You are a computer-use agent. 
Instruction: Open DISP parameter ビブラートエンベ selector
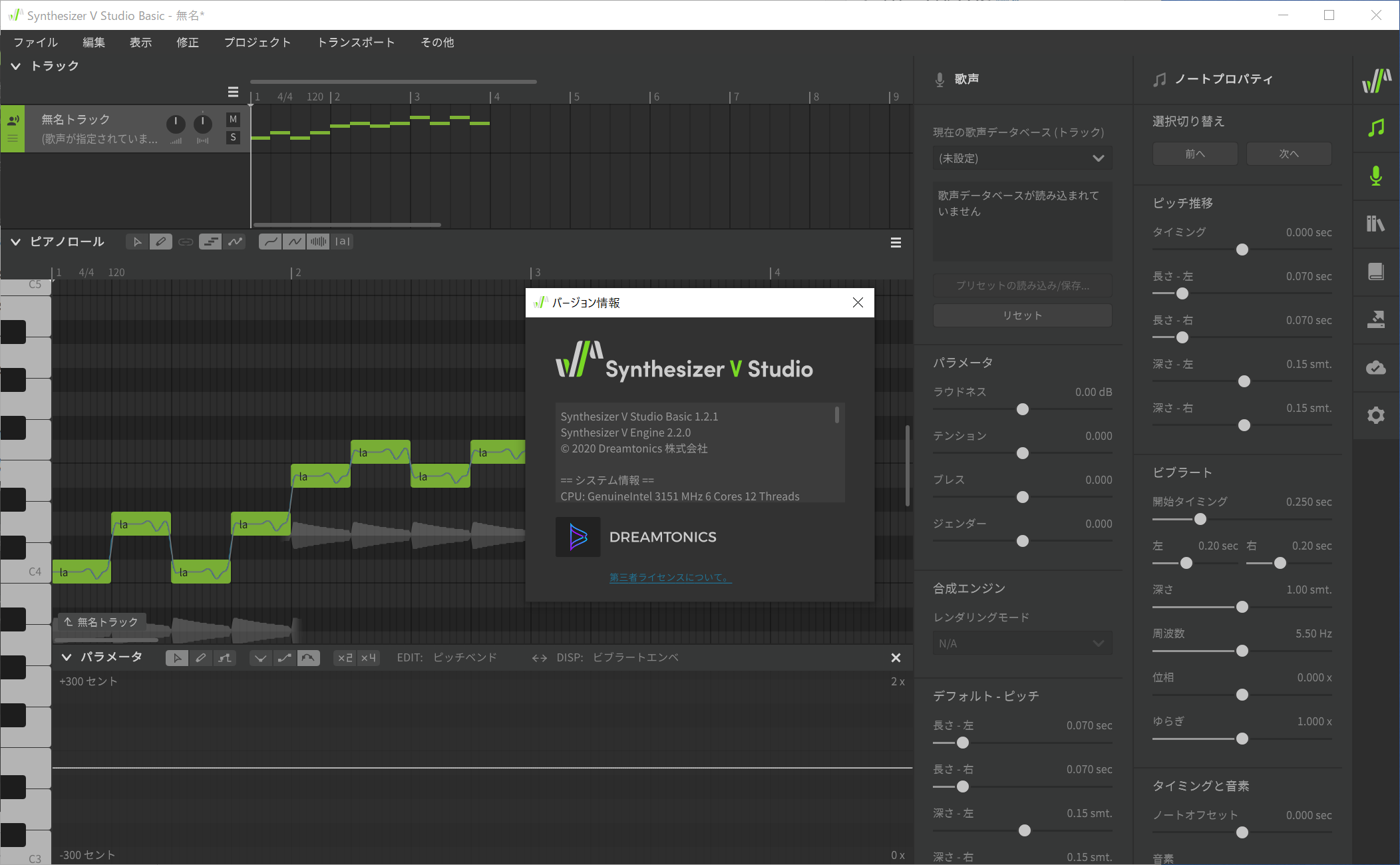click(635, 657)
